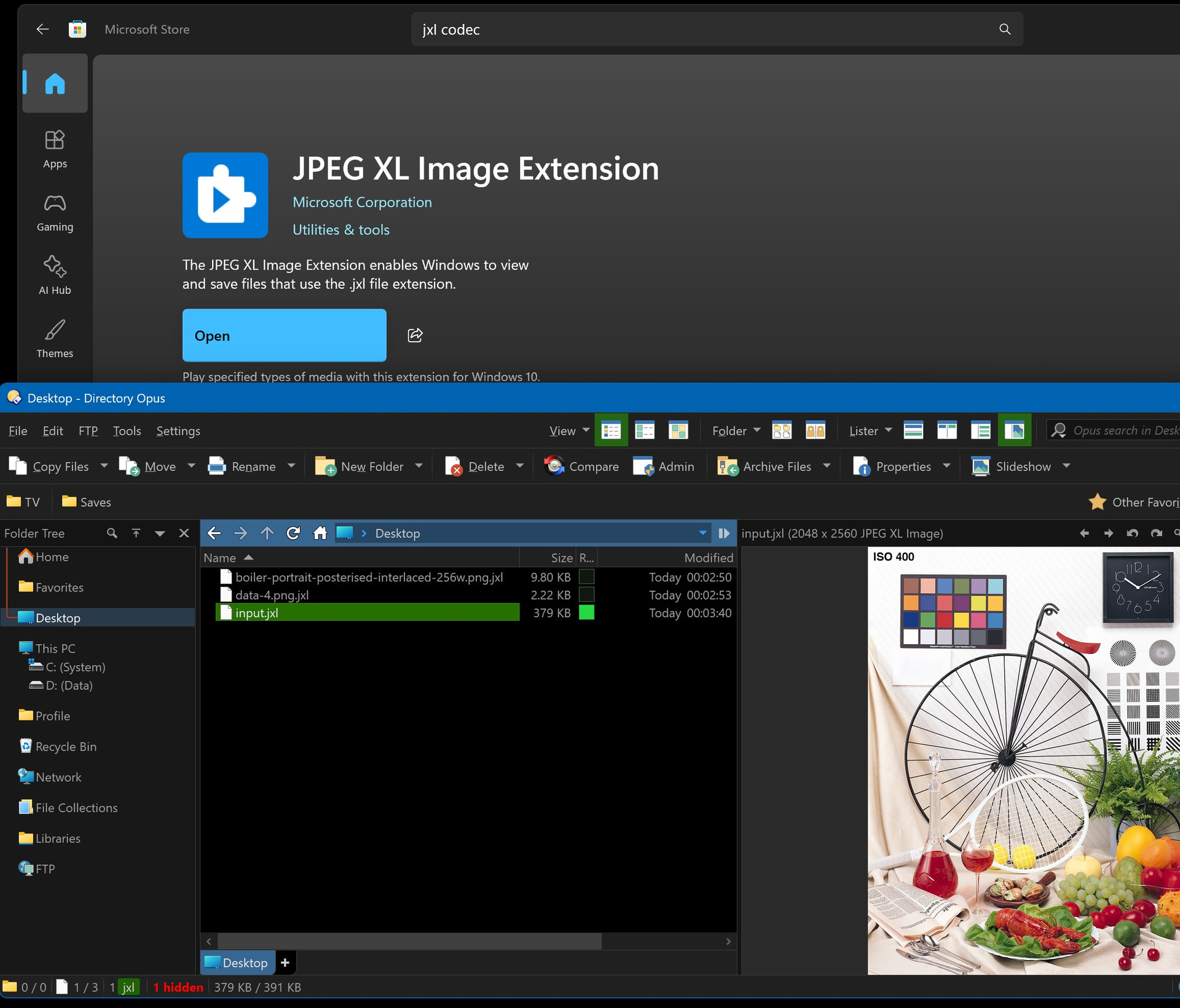The image size is (1180, 1008).
Task: Open Gaming section in Store sidebar
Action: tap(55, 213)
